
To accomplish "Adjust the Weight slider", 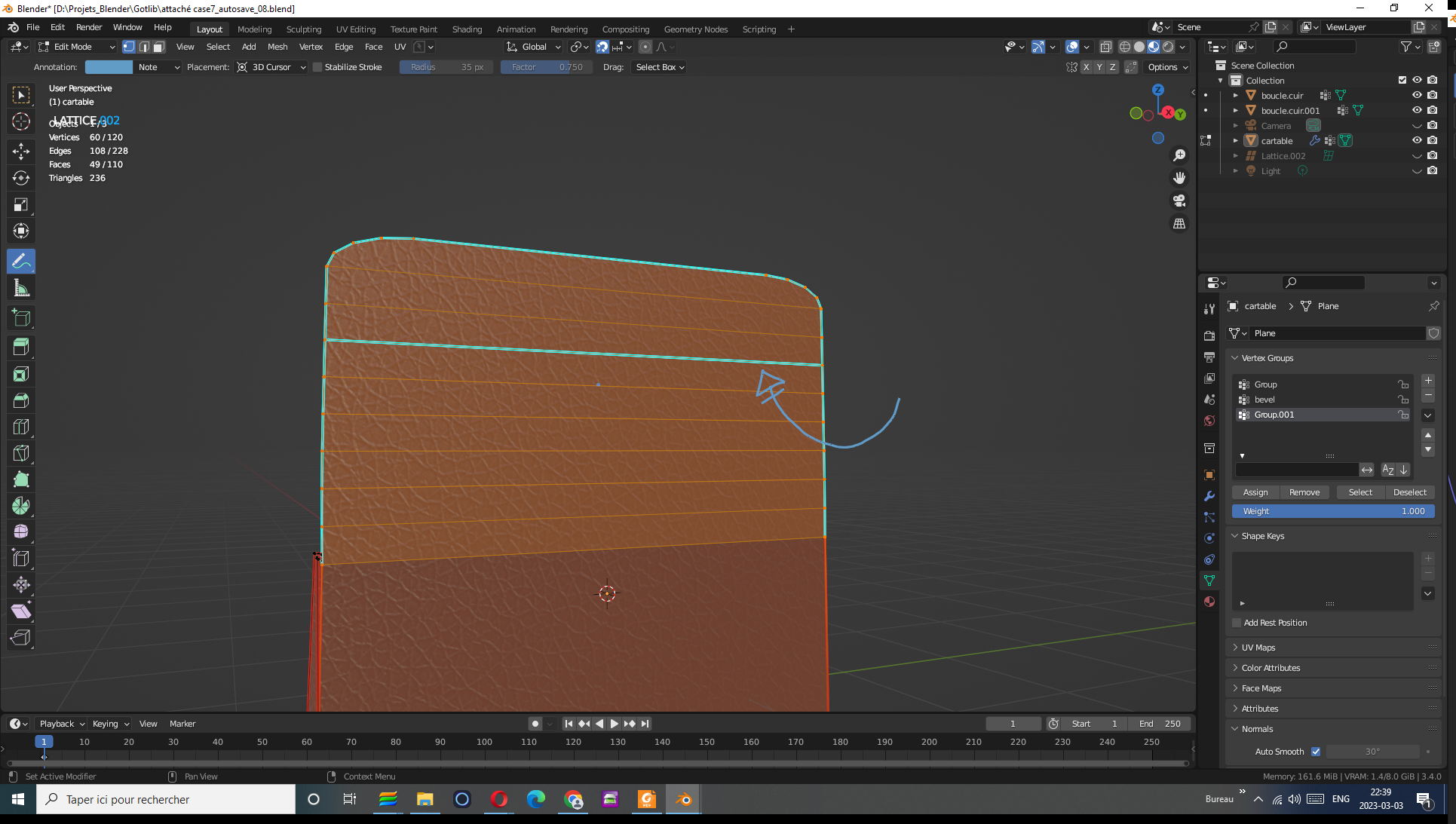I will [1333, 511].
